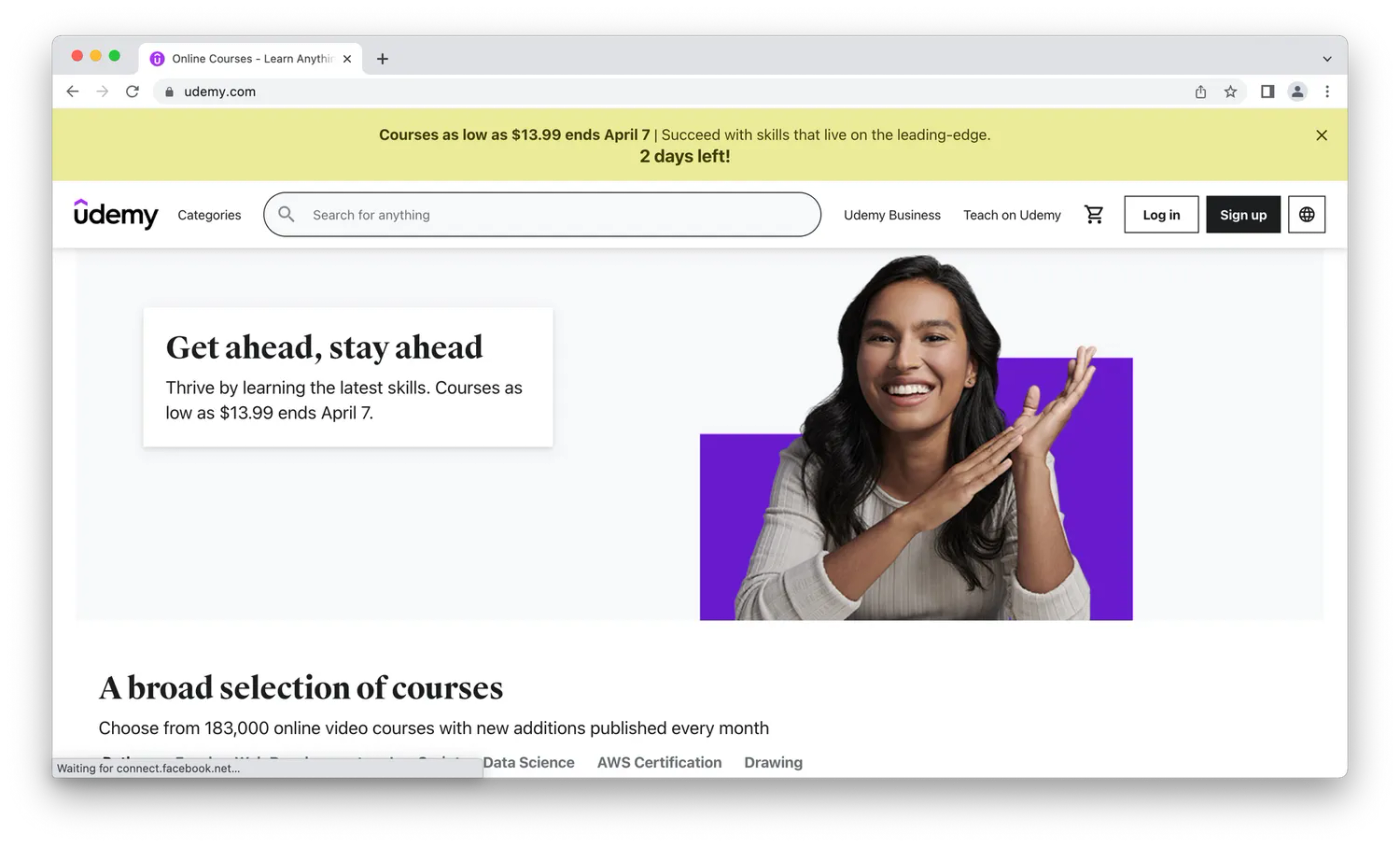The image size is (1400, 847).
Task: Click the Log in button
Action: coord(1160,214)
